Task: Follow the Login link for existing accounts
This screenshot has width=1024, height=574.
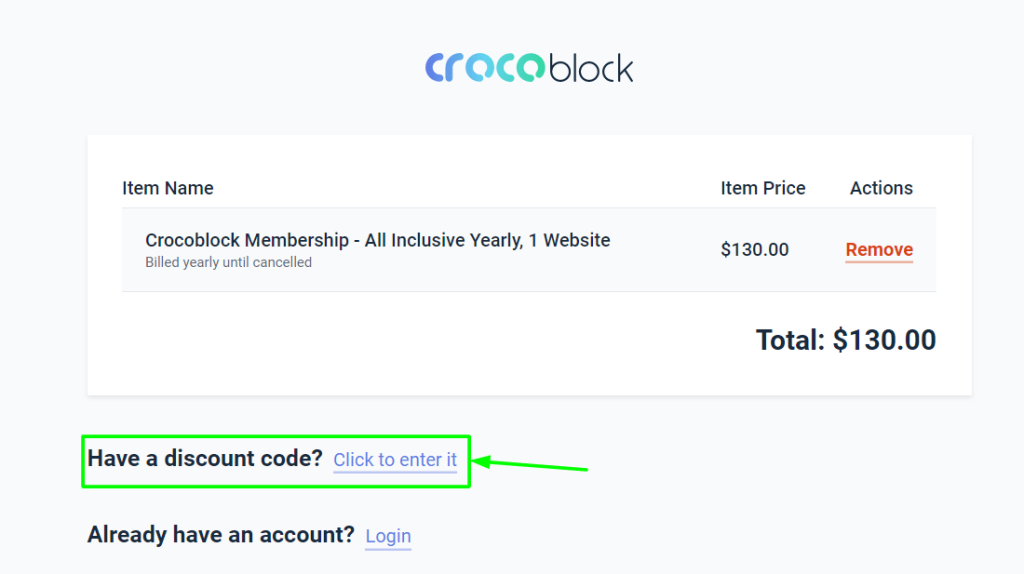Action: 388,536
